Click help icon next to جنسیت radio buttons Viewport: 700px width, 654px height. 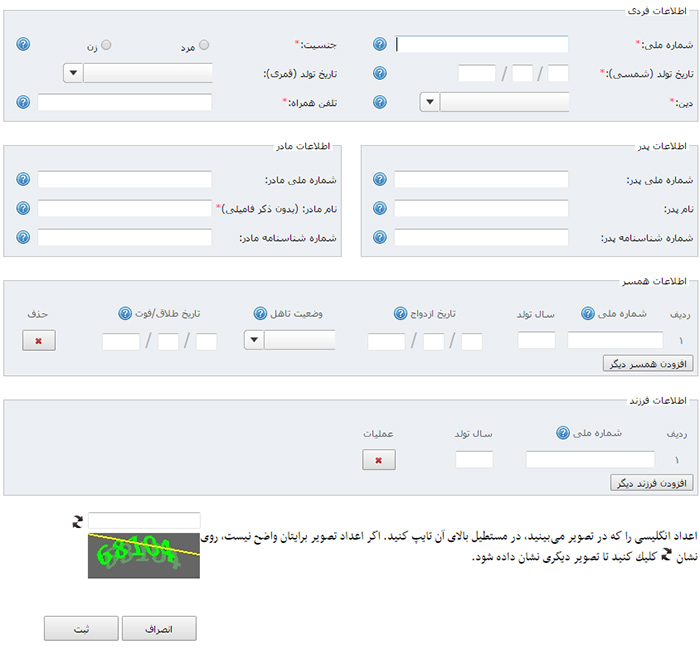[23, 44]
